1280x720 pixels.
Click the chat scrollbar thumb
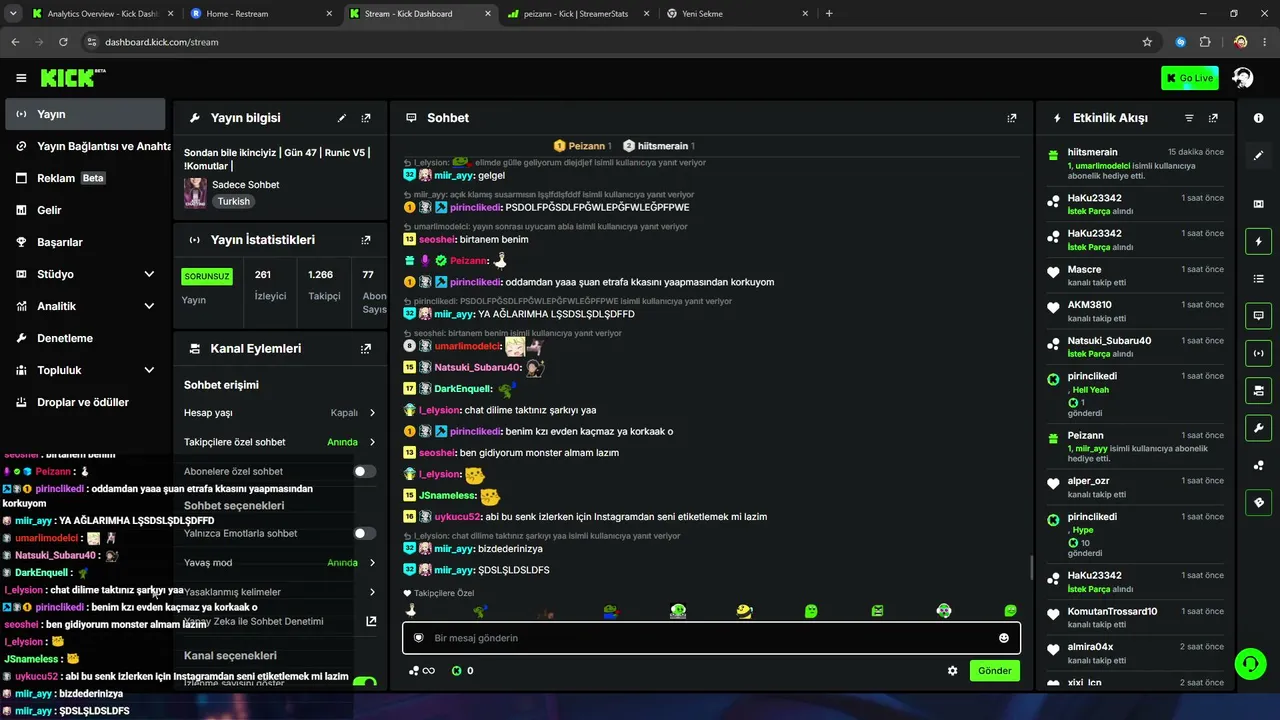[x=1031, y=569]
